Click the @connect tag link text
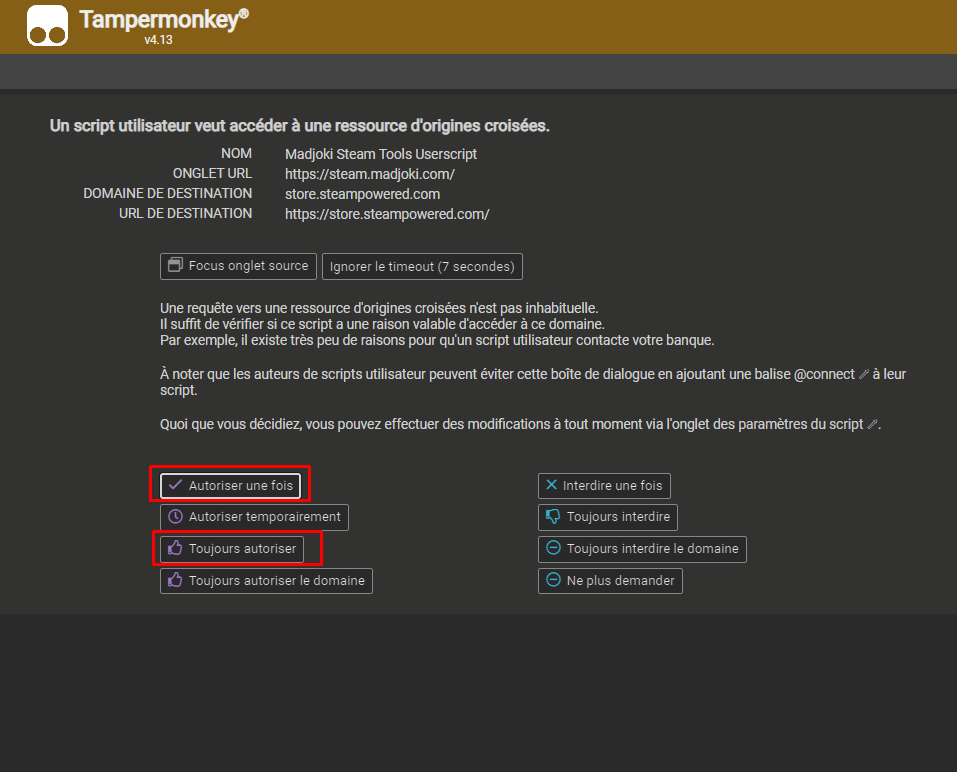The image size is (957, 772). pos(826,374)
